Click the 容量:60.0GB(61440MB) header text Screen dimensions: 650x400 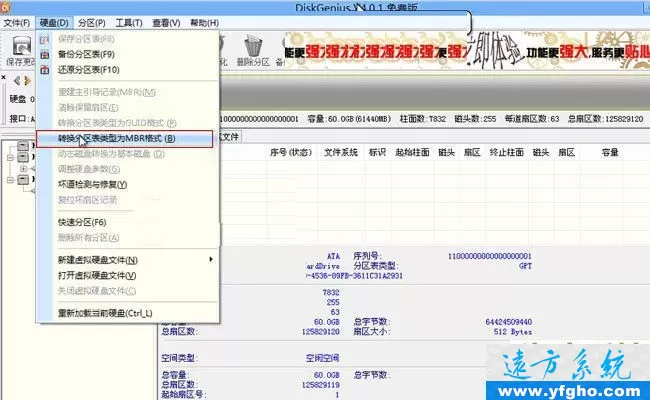click(349, 119)
